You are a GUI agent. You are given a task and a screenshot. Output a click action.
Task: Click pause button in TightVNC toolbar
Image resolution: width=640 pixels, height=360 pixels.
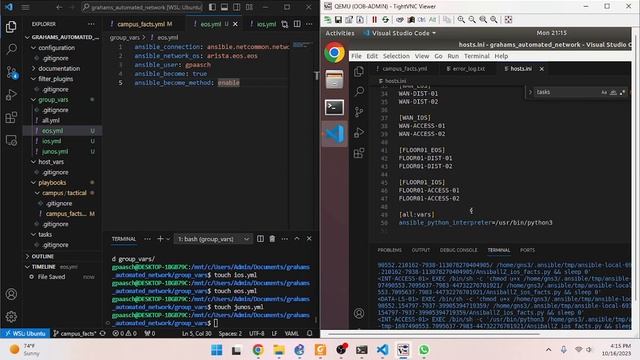point(374,20)
